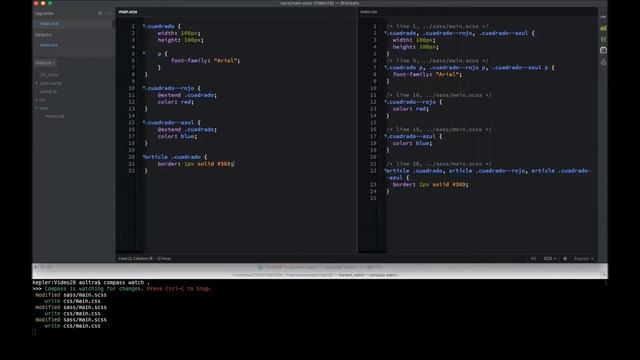The width and height of the screenshot is (640, 360).
Task: Open the Extension Manager brick icon
Action: tap(603, 50)
